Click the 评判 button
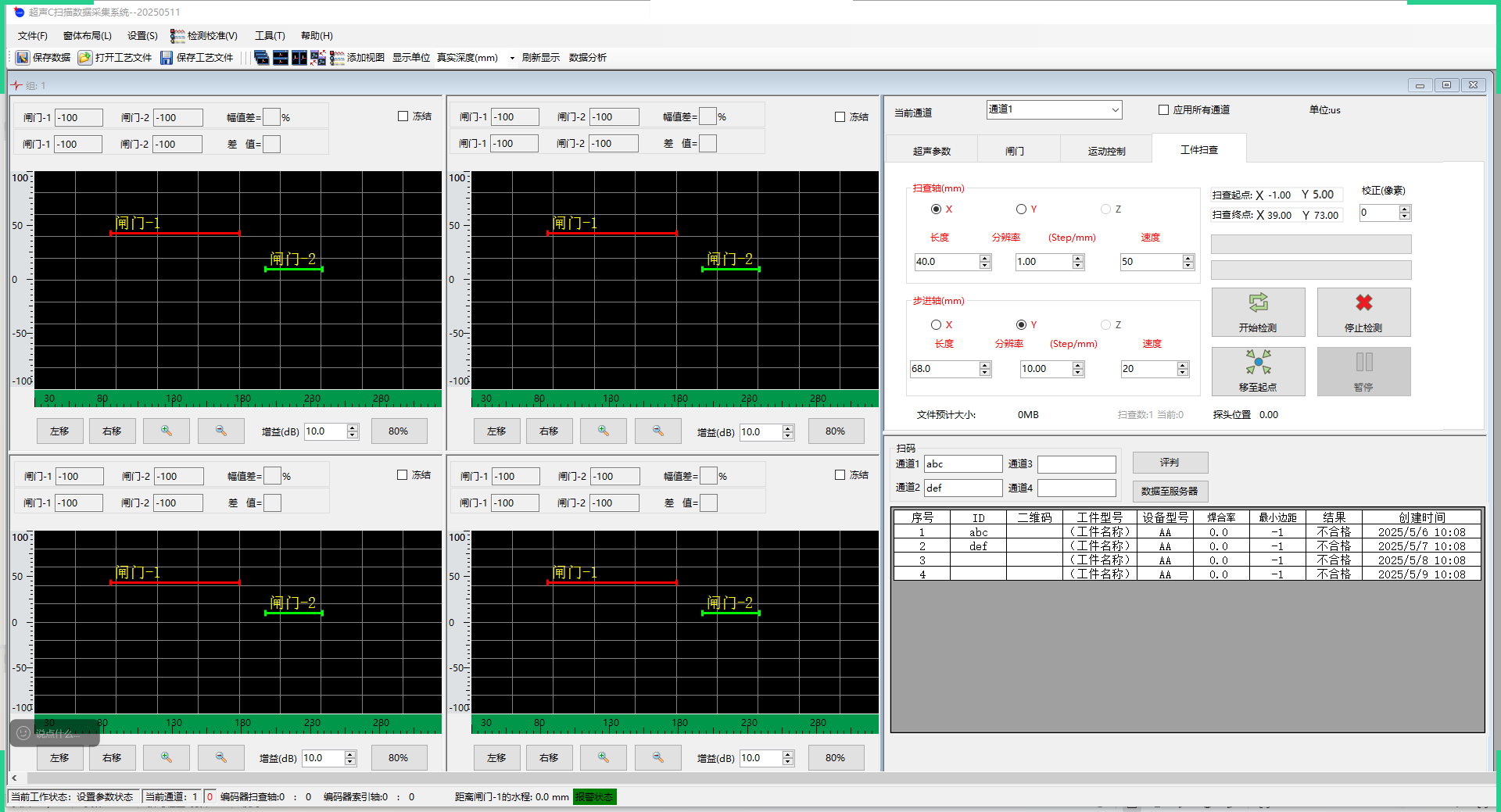 click(x=1170, y=463)
